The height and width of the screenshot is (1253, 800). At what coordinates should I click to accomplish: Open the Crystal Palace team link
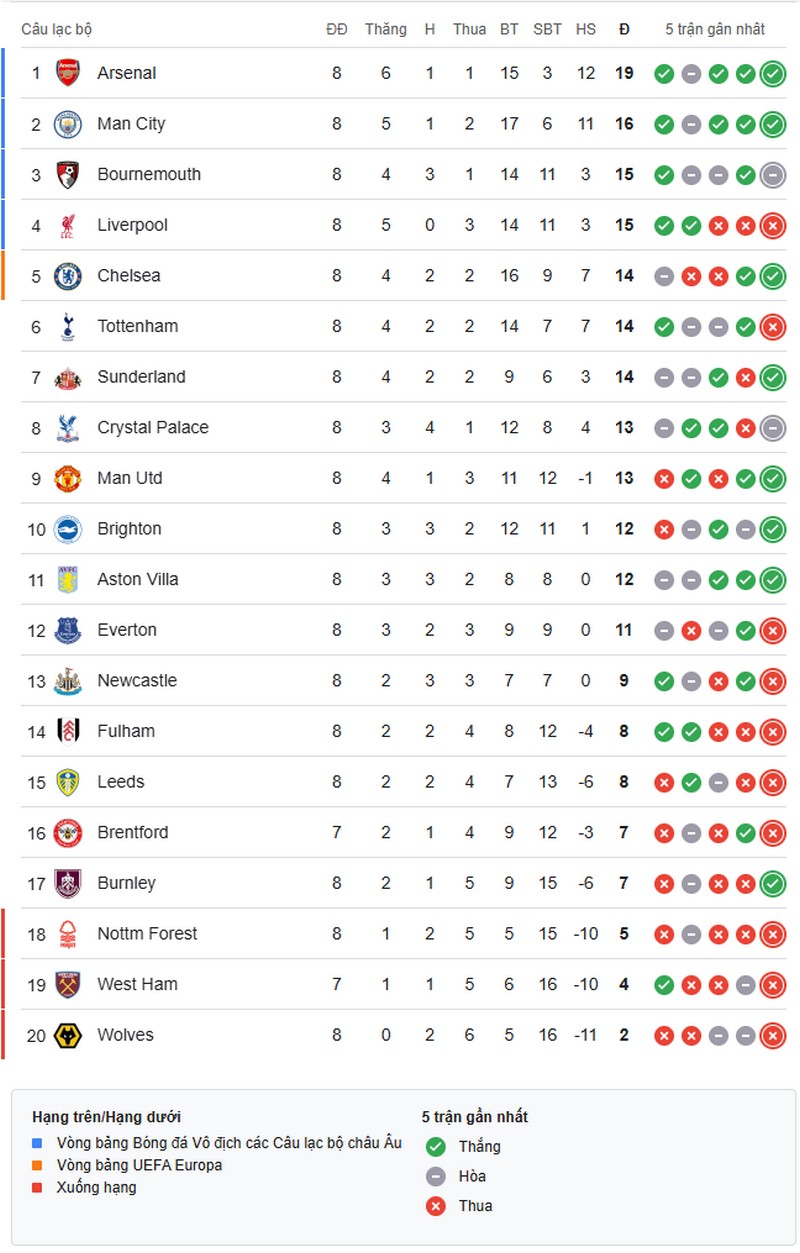point(153,427)
